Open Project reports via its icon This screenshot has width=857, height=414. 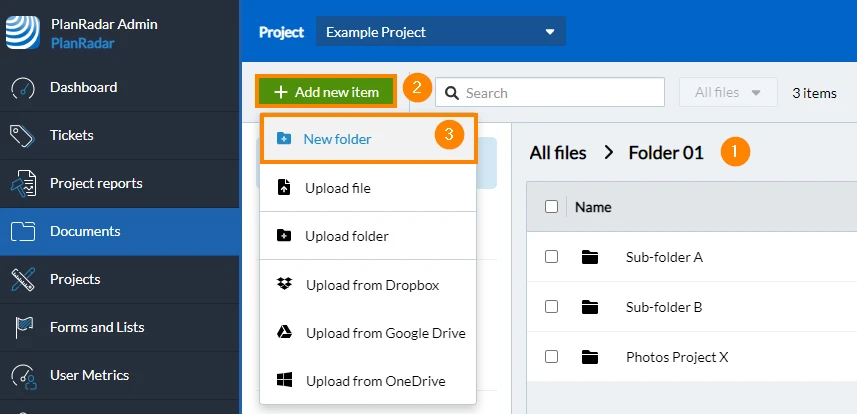pyautogui.click(x=23, y=184)
